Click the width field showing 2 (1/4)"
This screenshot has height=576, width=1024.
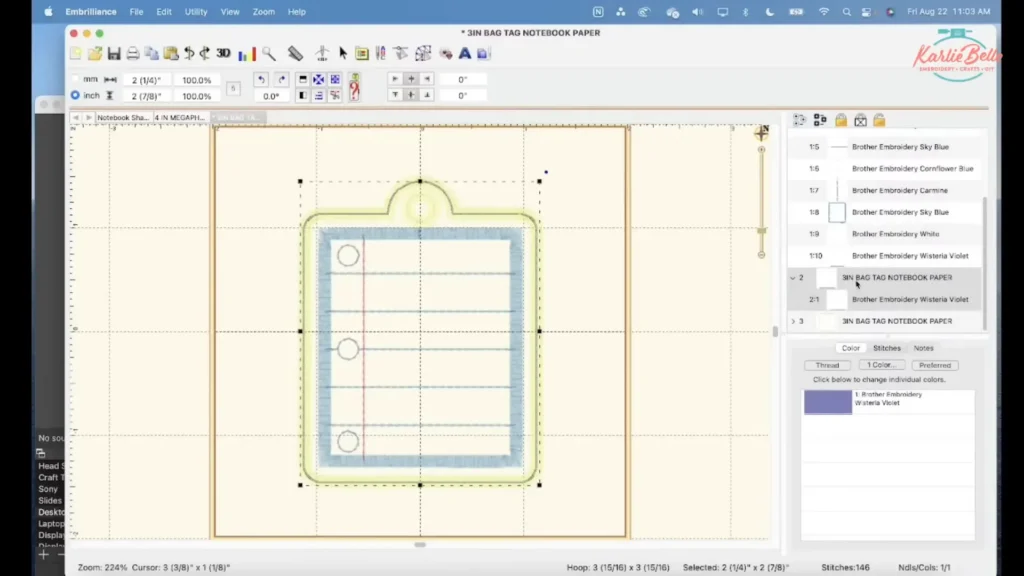(148, 80)
